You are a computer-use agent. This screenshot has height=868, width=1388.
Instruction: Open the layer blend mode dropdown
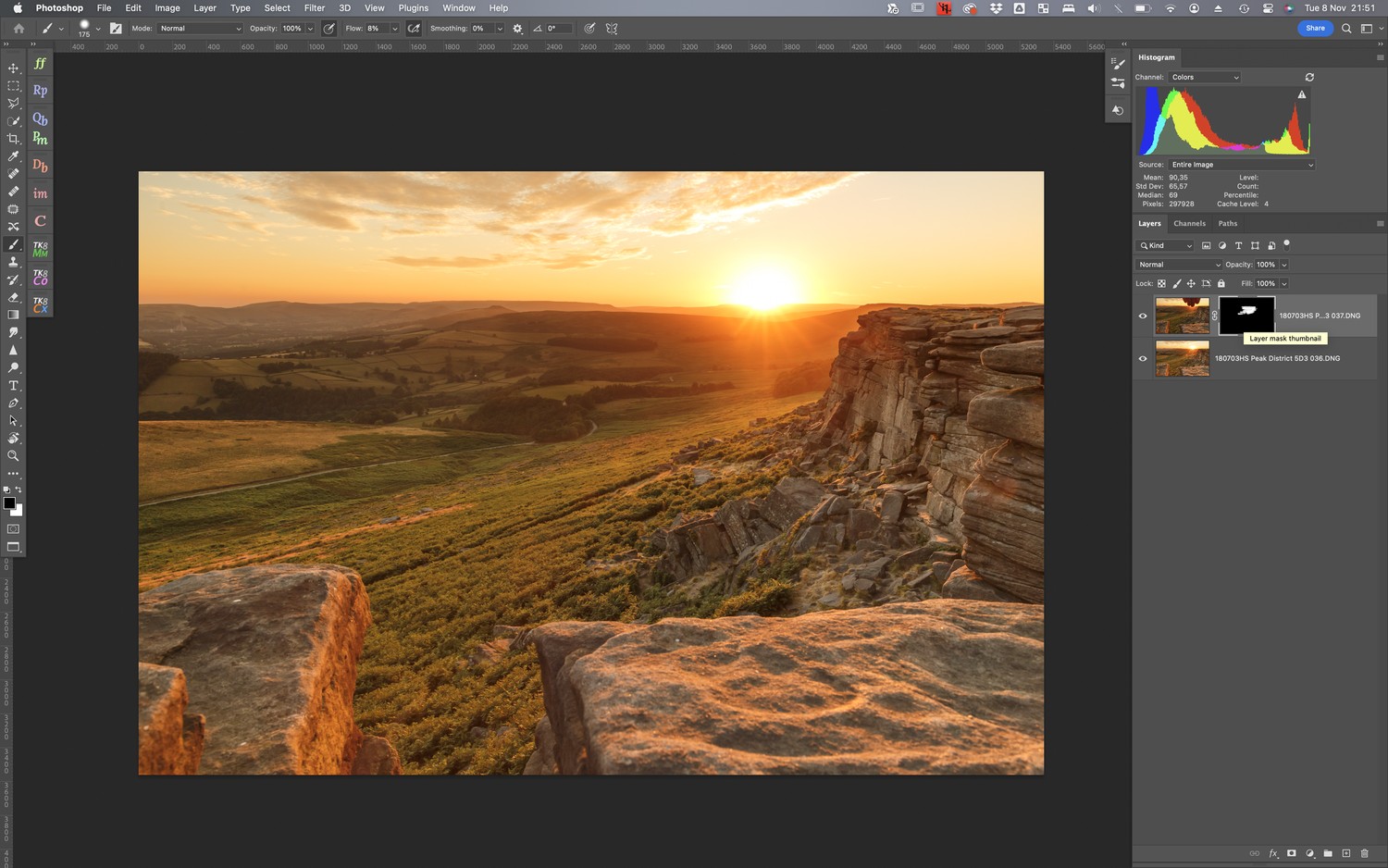(x=1179, y=265)
